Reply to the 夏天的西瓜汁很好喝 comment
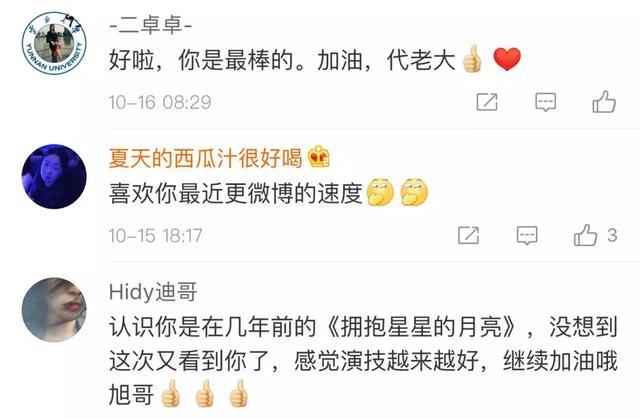This screenshot has width=640, height=419. (x=527, y=235)
